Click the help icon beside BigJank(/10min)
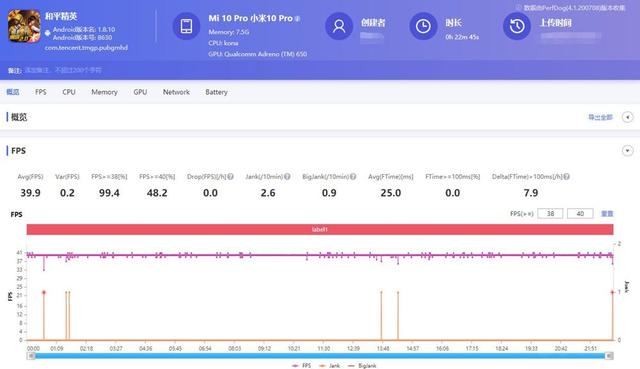 tap(353, 176)
